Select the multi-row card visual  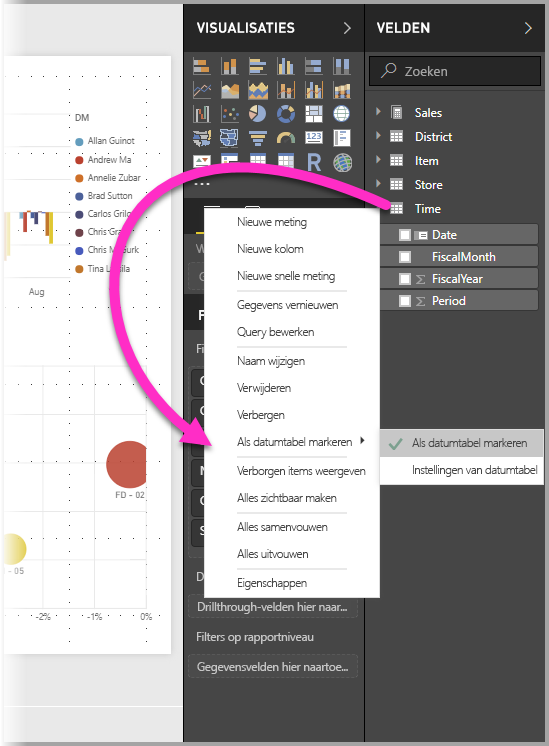342,138
